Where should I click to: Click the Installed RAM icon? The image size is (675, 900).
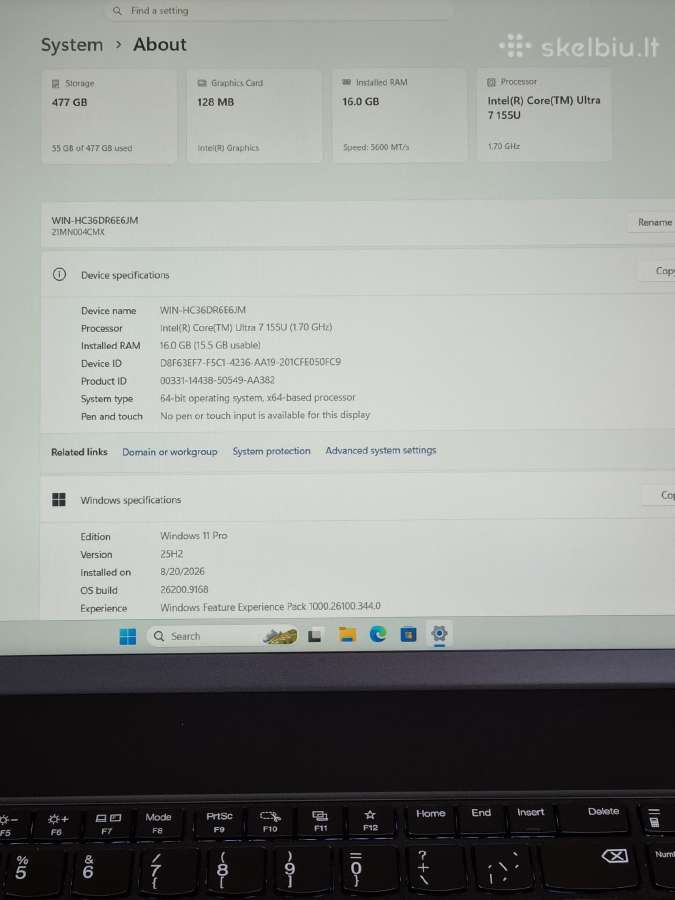(x=346, y=83)
